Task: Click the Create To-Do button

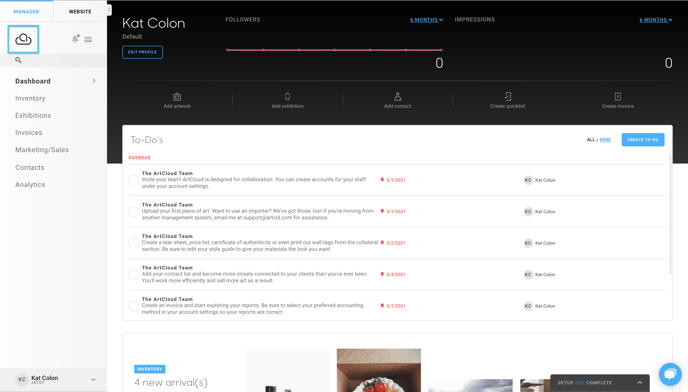Action: 643,140
